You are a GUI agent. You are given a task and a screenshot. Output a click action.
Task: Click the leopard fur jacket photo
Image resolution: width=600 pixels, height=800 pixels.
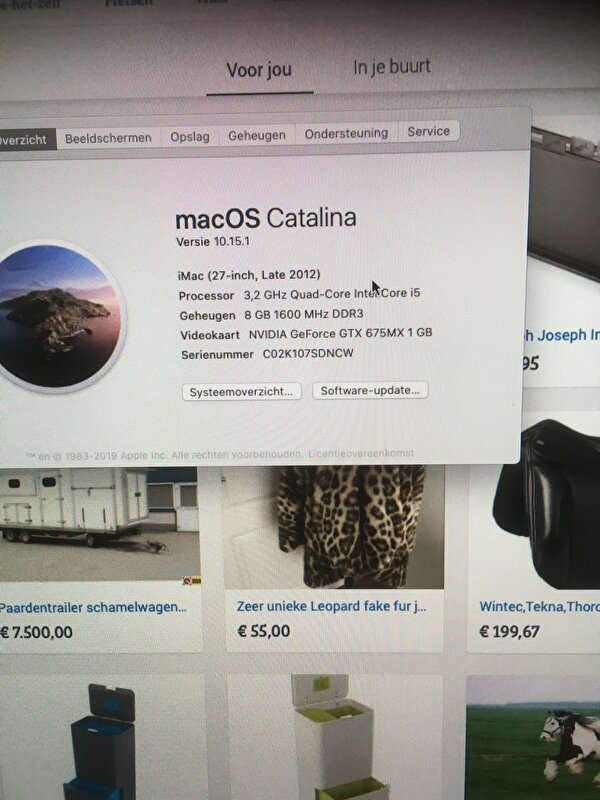334,527
